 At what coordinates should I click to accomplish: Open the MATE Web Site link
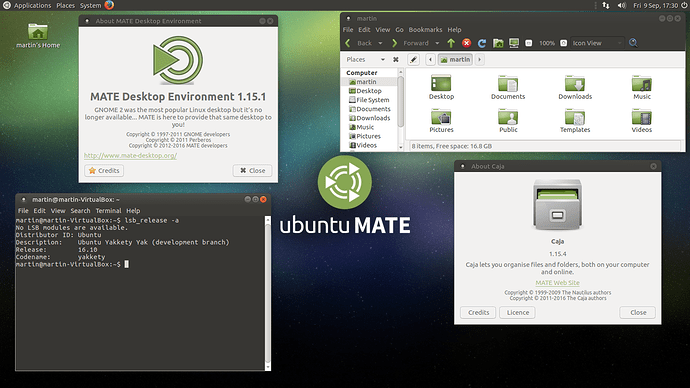[x=558, y=283]
